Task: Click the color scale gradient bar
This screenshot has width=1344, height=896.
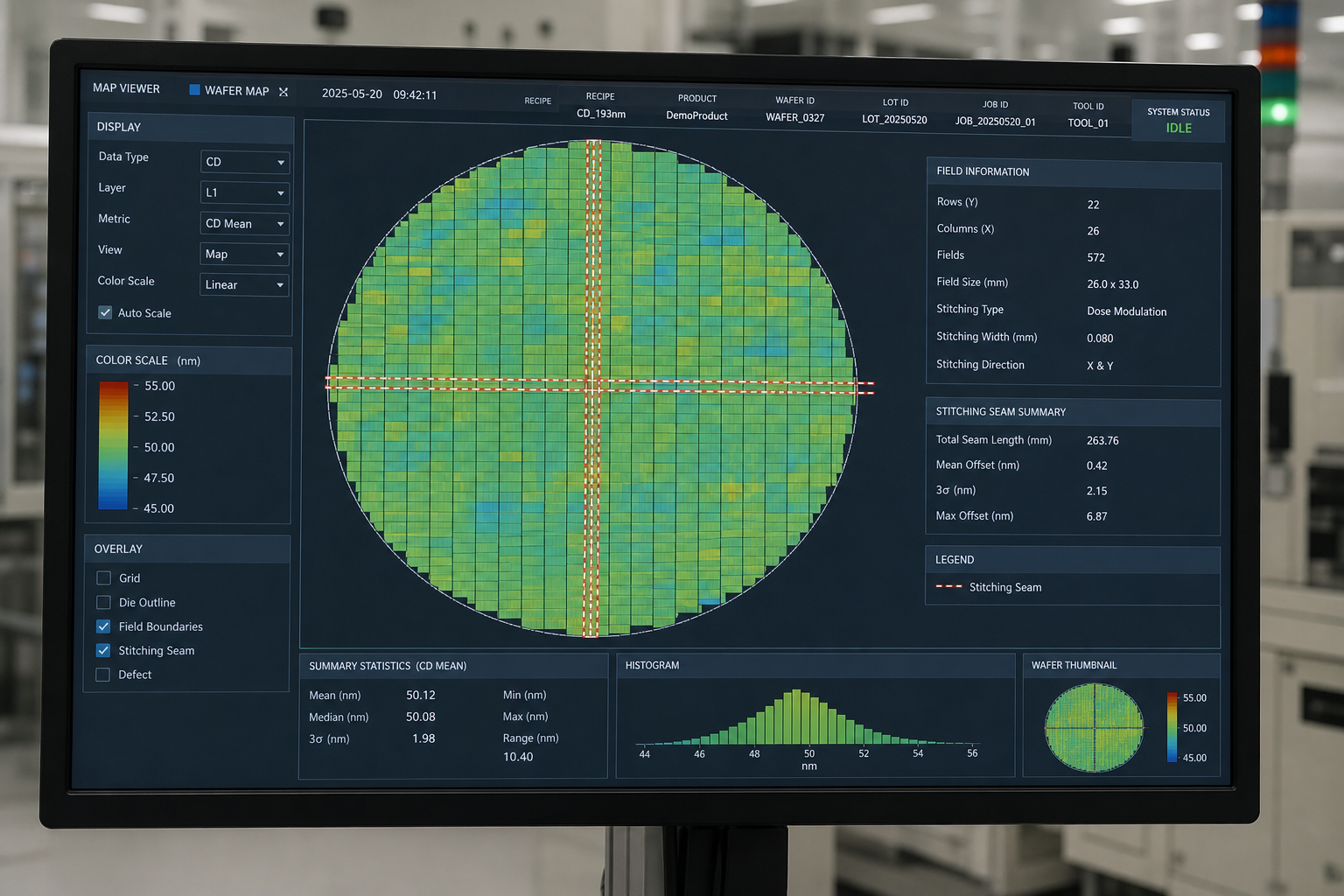Action: [x=114, y=445]
